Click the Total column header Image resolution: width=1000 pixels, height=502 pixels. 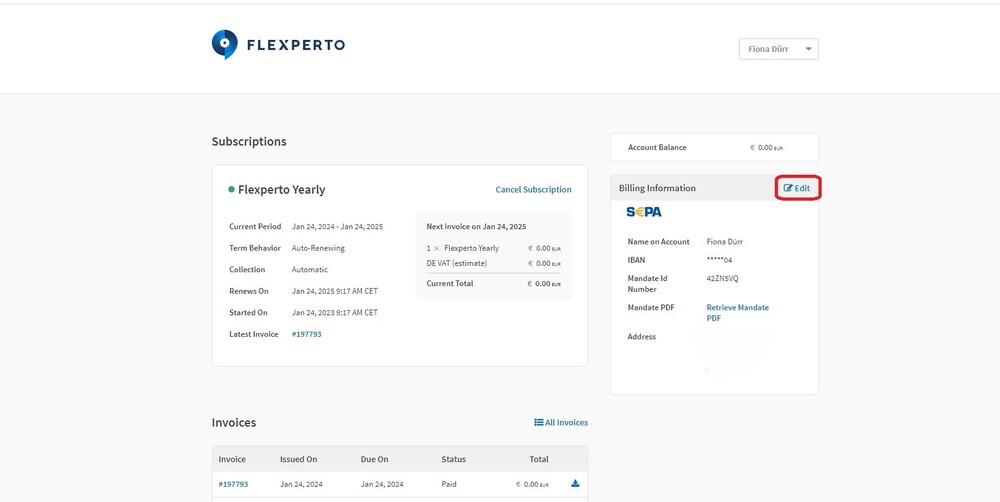[x=539, y=459]
